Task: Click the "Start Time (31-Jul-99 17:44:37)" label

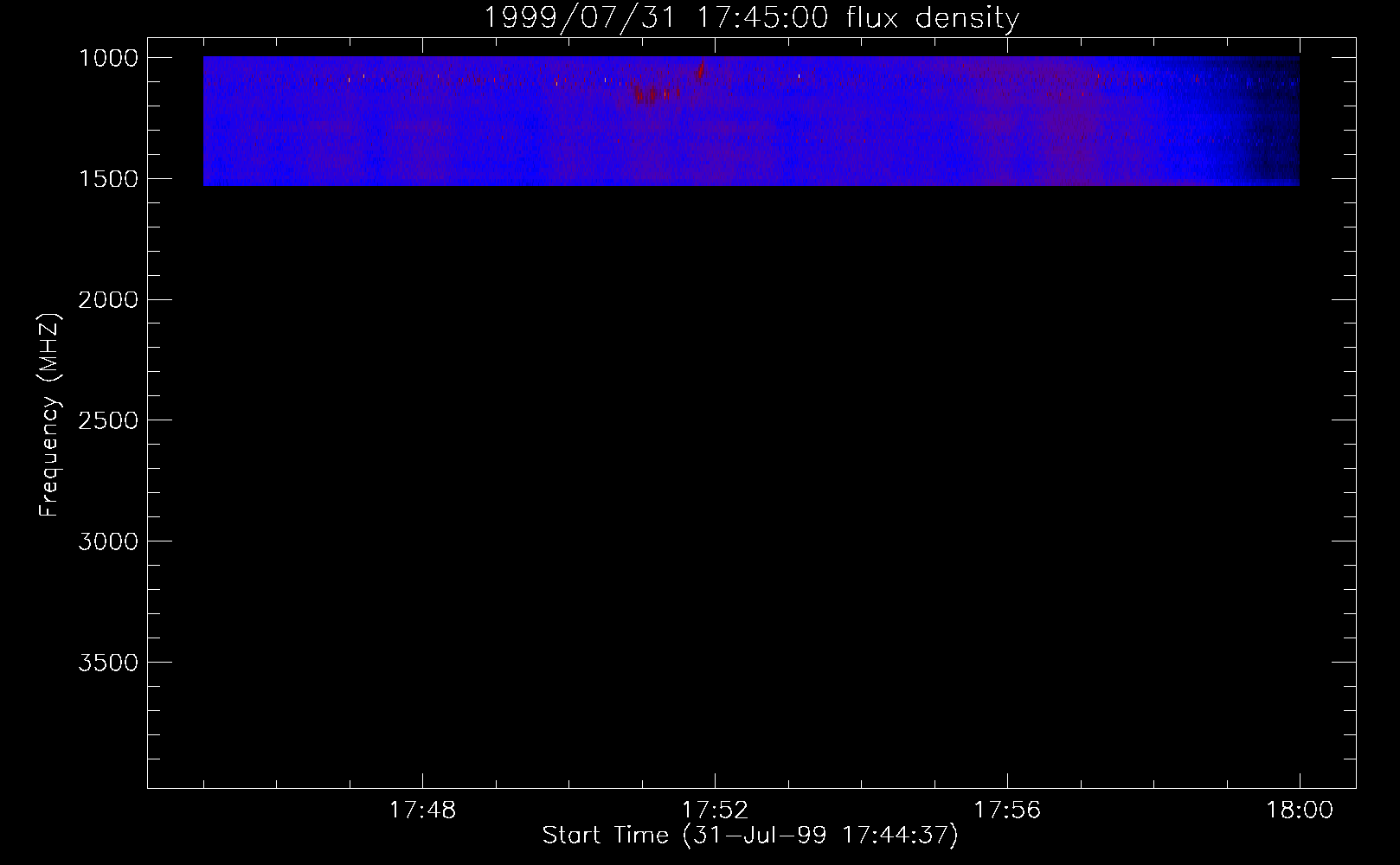Action: pyautogui.click(x=750, y=836)
